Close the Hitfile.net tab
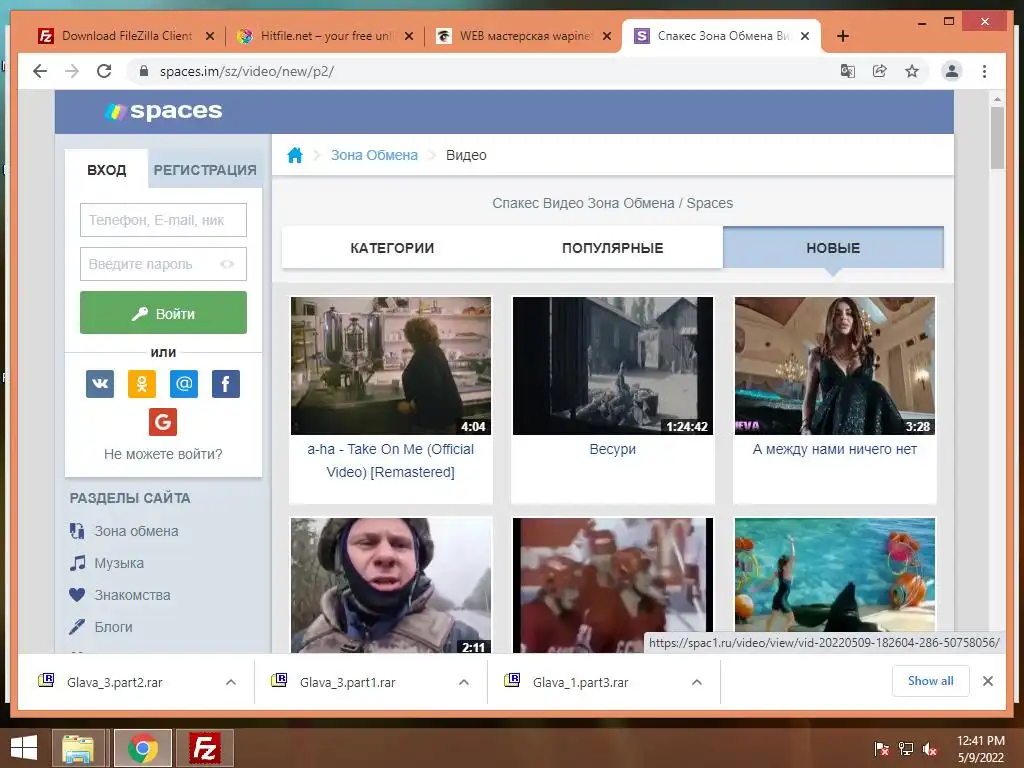Image resolution: width=1024 pixels, height=768 pixels. 409,36
